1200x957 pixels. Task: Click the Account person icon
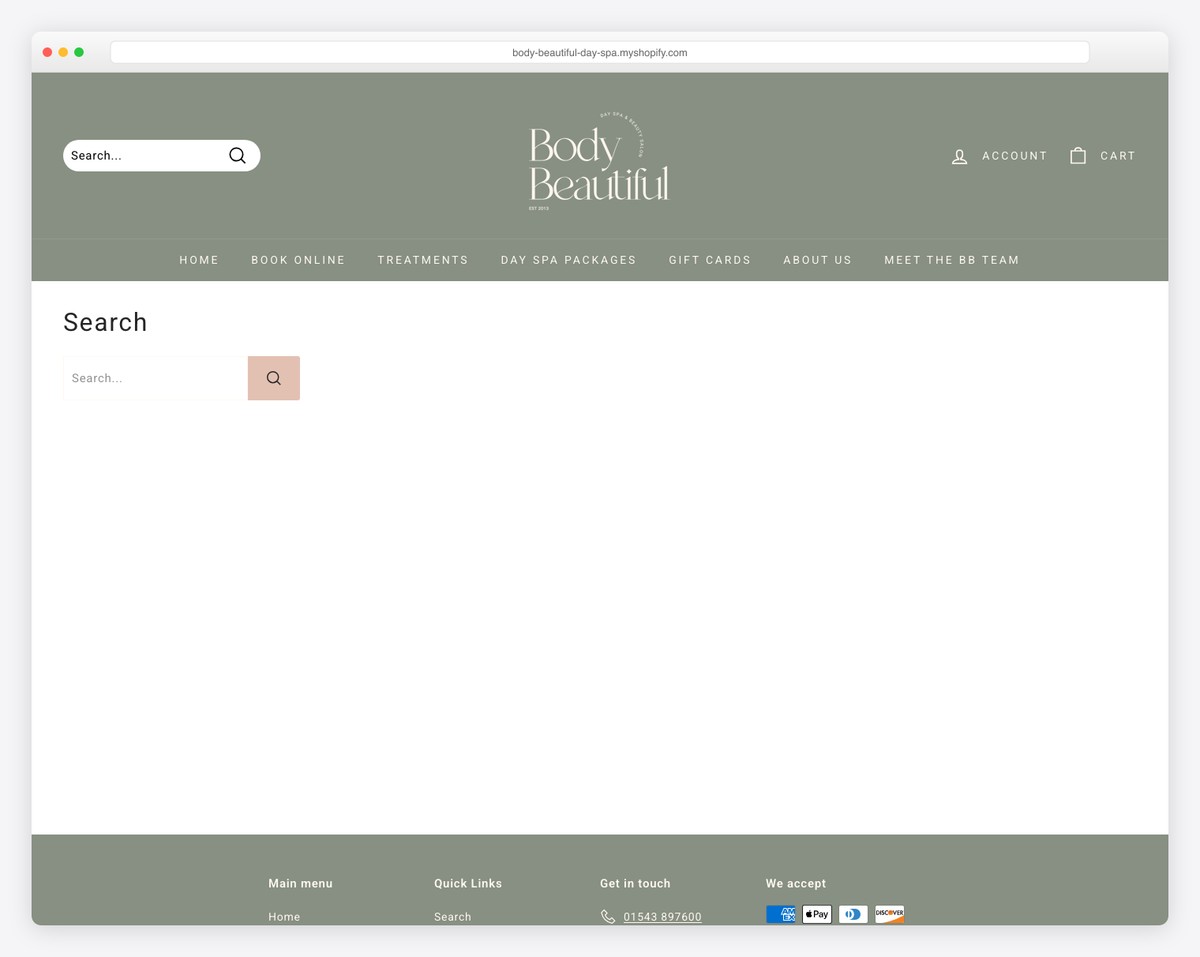(960, 156)
